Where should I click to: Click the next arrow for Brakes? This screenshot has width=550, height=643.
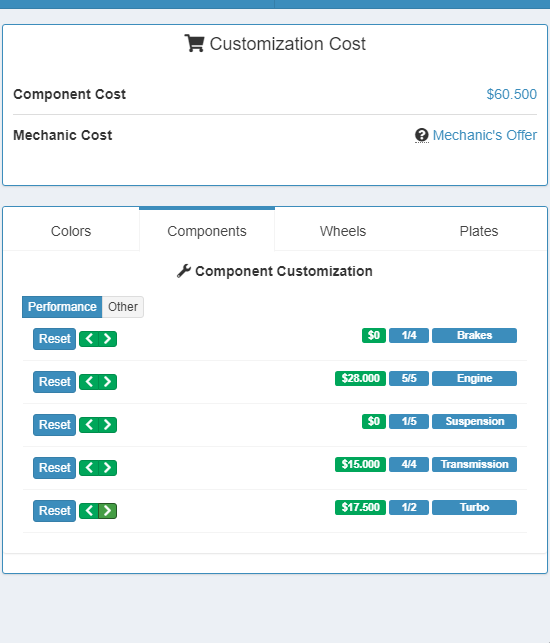(107, 339)
